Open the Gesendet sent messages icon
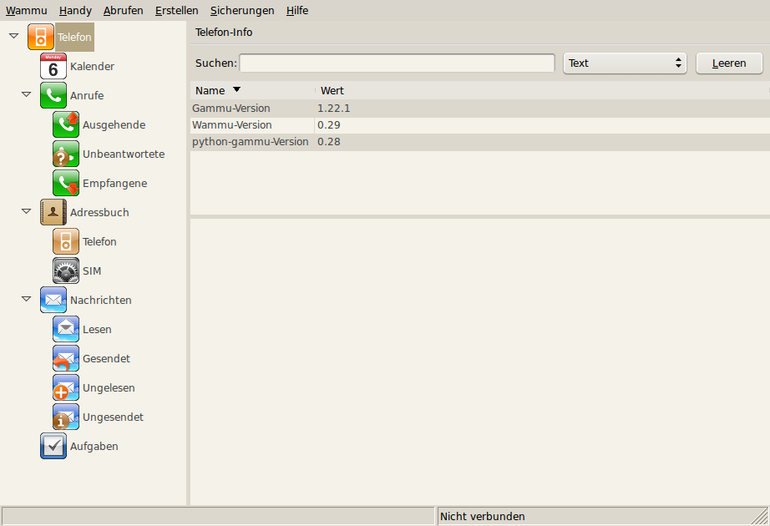 coord(66,359)
